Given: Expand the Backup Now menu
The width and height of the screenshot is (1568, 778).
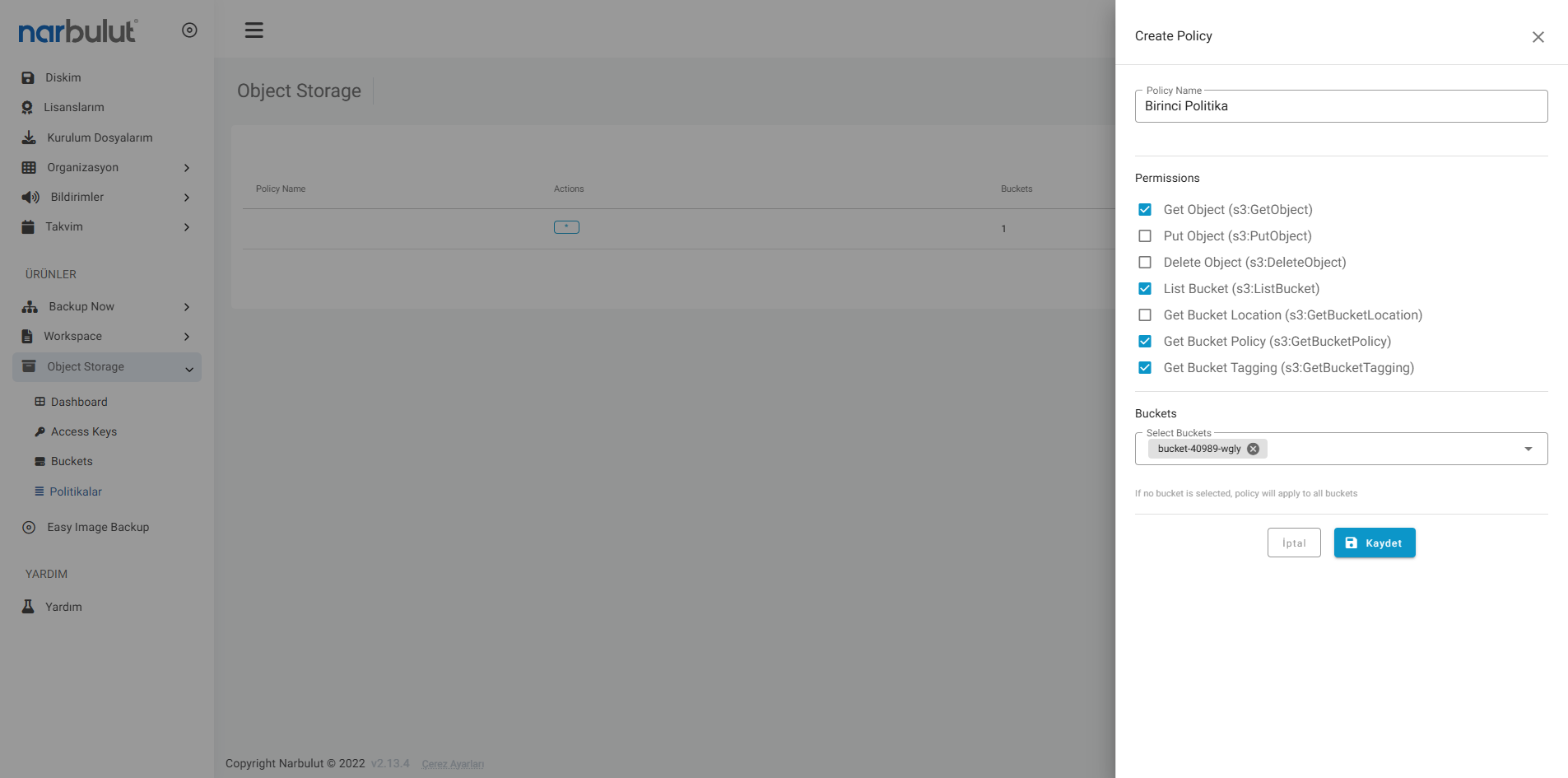Looking at the screenshot, I should coord(187,307).
